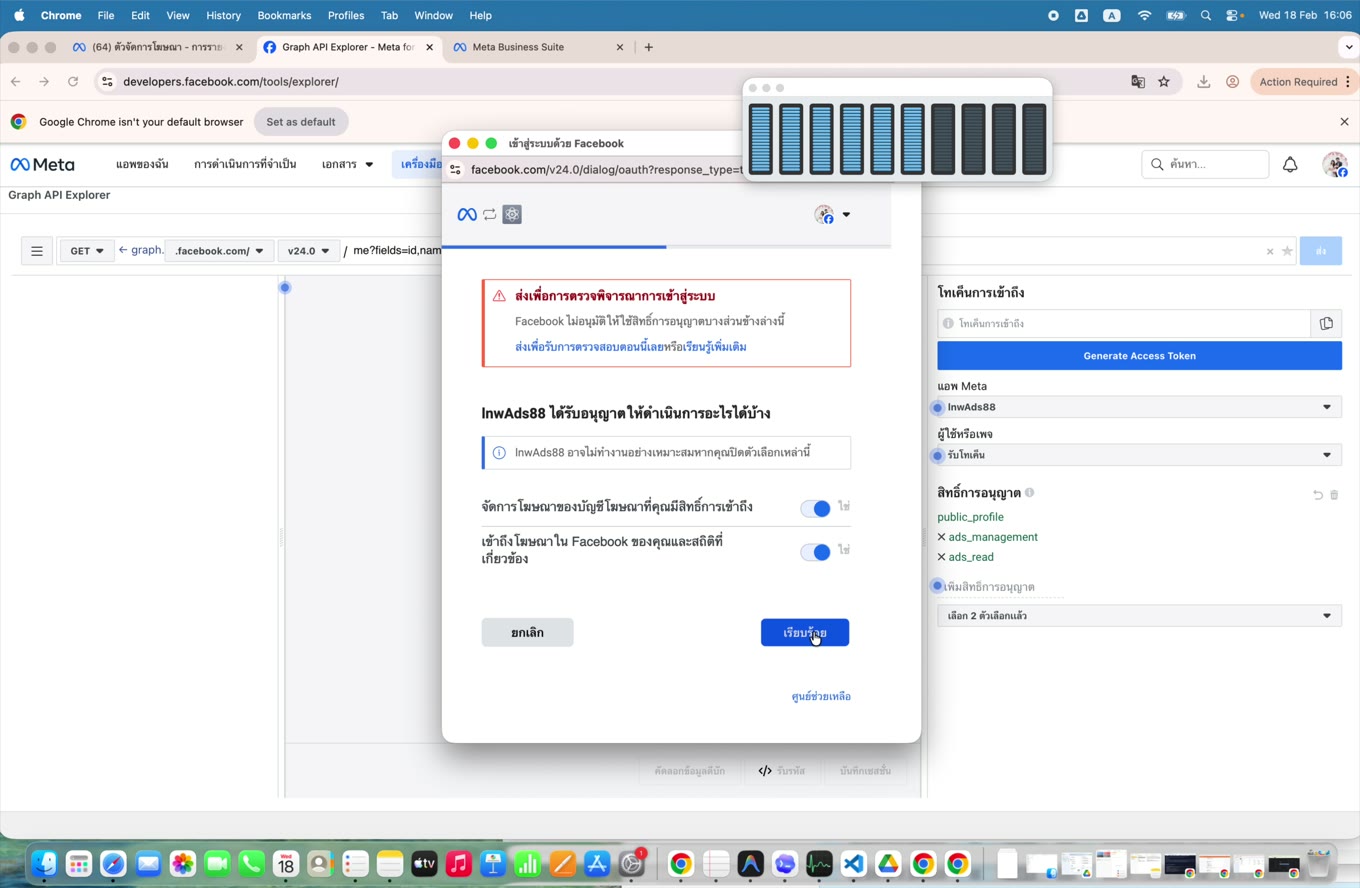Remove the ads_read permission

[941, 557]
